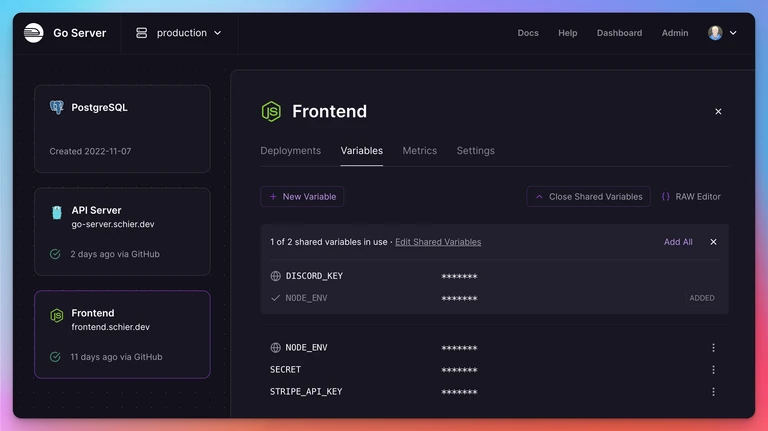The height and width of the screenshot is (431, 768).
Task: Open the Settings tab
Action: coord(476,151)
